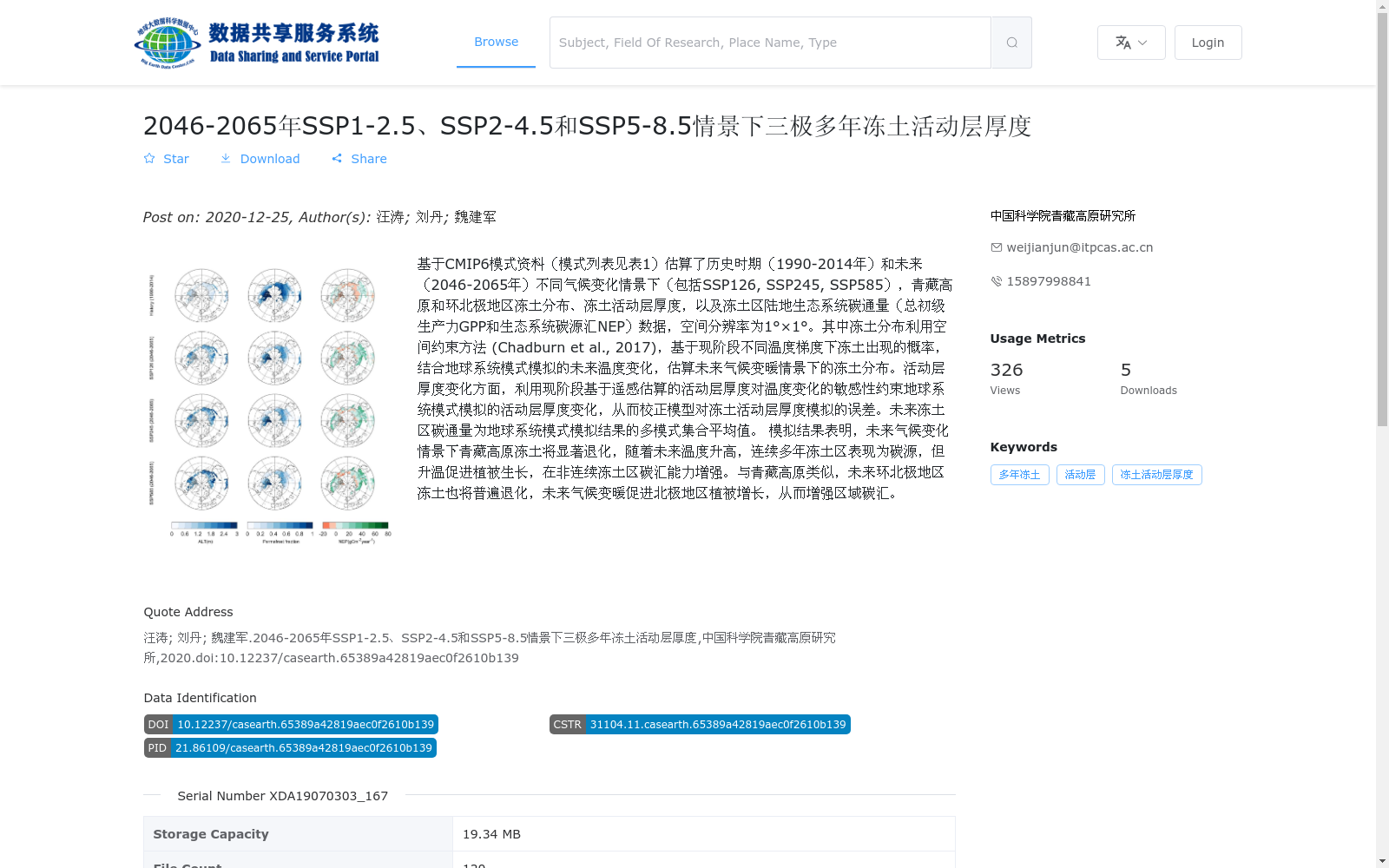
Task: Select storage capacity value 19.34 MB
Action: pos(491,834)
